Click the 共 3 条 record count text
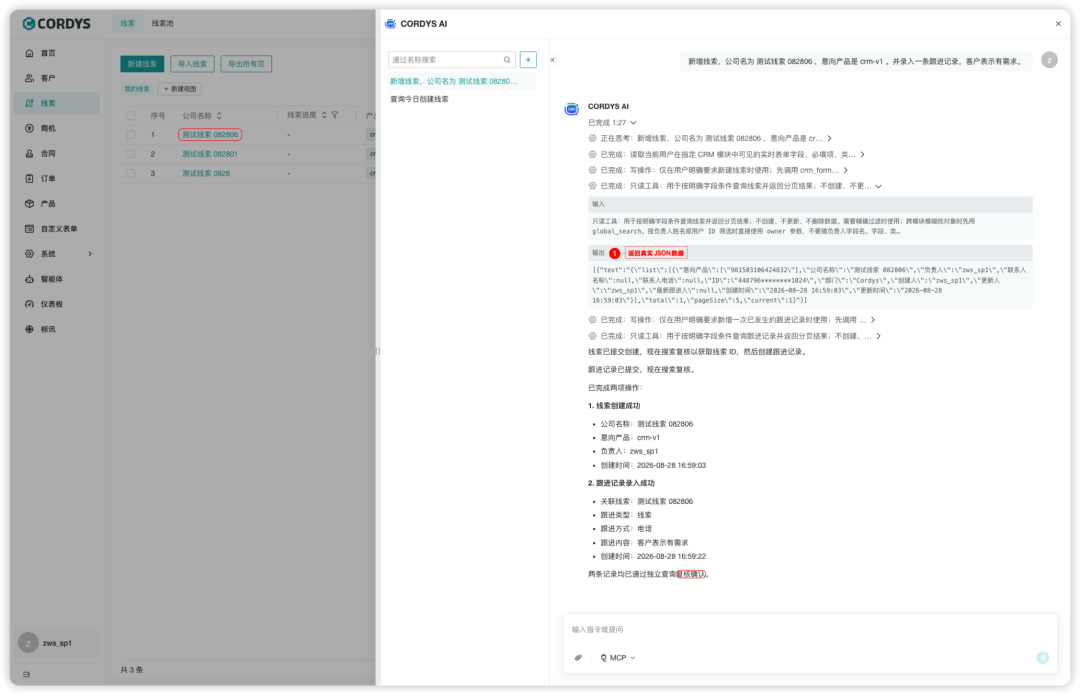This screenshot has height=695, width=1080. [132, 670]
